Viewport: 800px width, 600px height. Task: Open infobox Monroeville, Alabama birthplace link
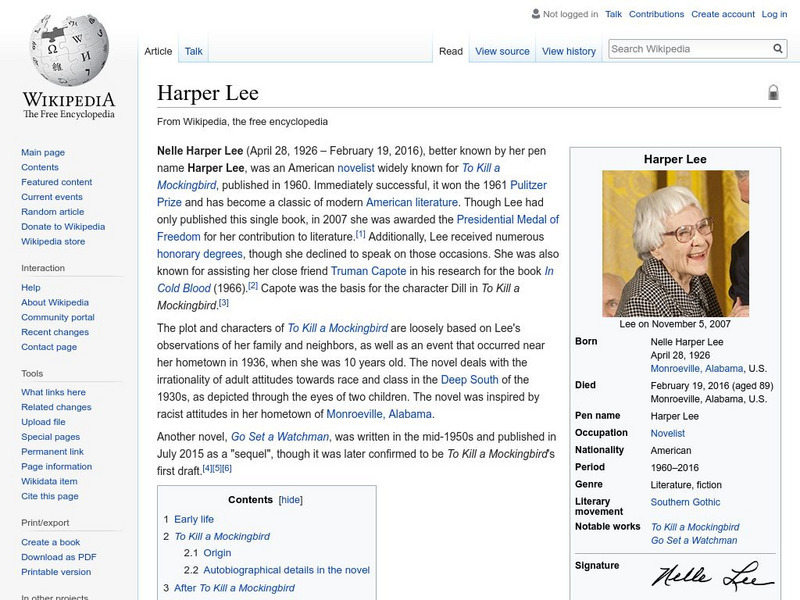[x=696, y=369]
